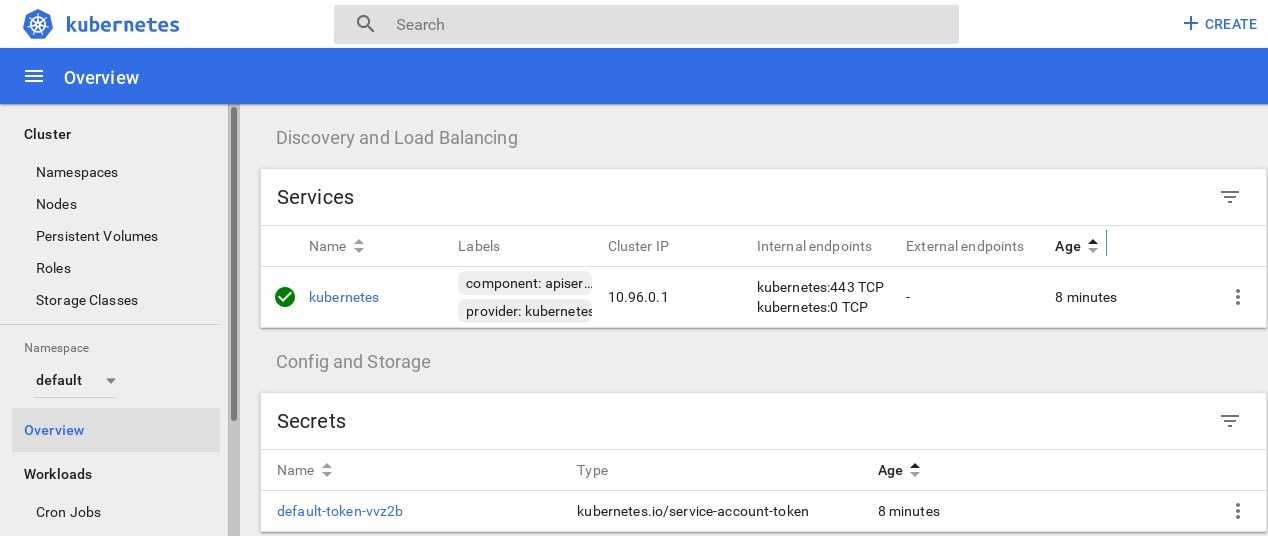Click the search magnifier icon
The height and width of the screenshot is (536, 1268).
pos(366,24)
